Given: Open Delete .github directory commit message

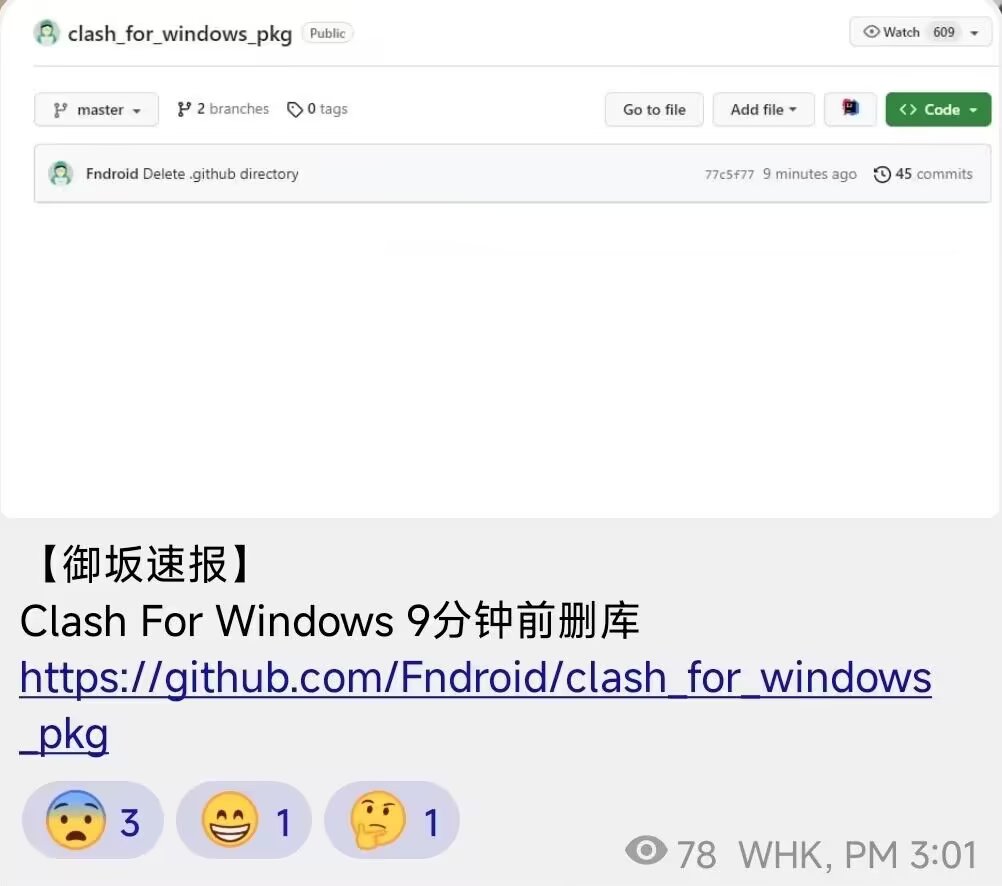Looking at the screenshot, I should coord(220,174).
